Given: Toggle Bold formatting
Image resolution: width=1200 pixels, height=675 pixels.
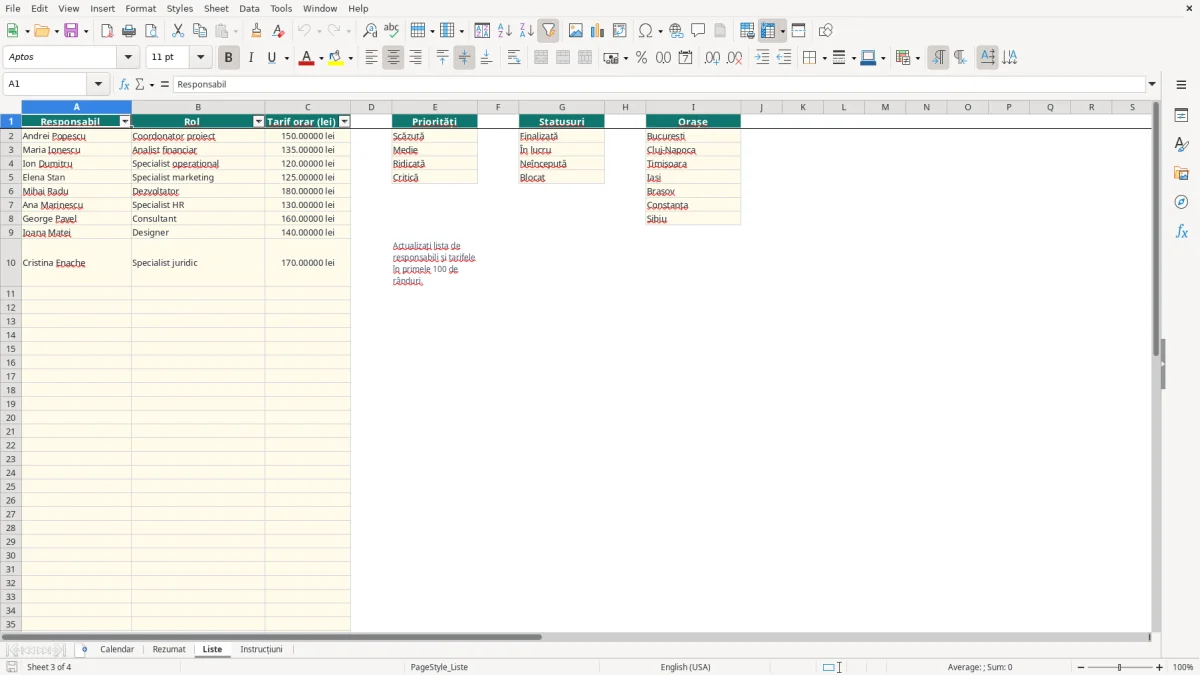Looking at the screenshot, I should pyautogui.click(x=228, y=58).
